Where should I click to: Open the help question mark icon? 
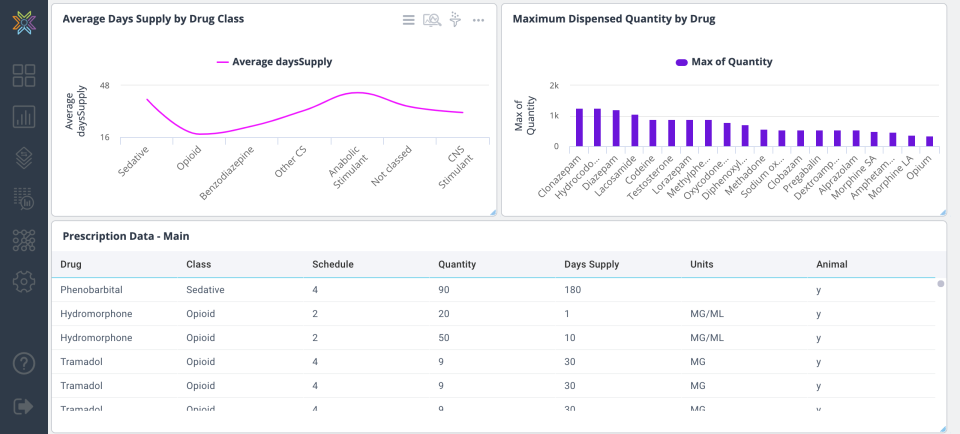click(x=24, y=364)
